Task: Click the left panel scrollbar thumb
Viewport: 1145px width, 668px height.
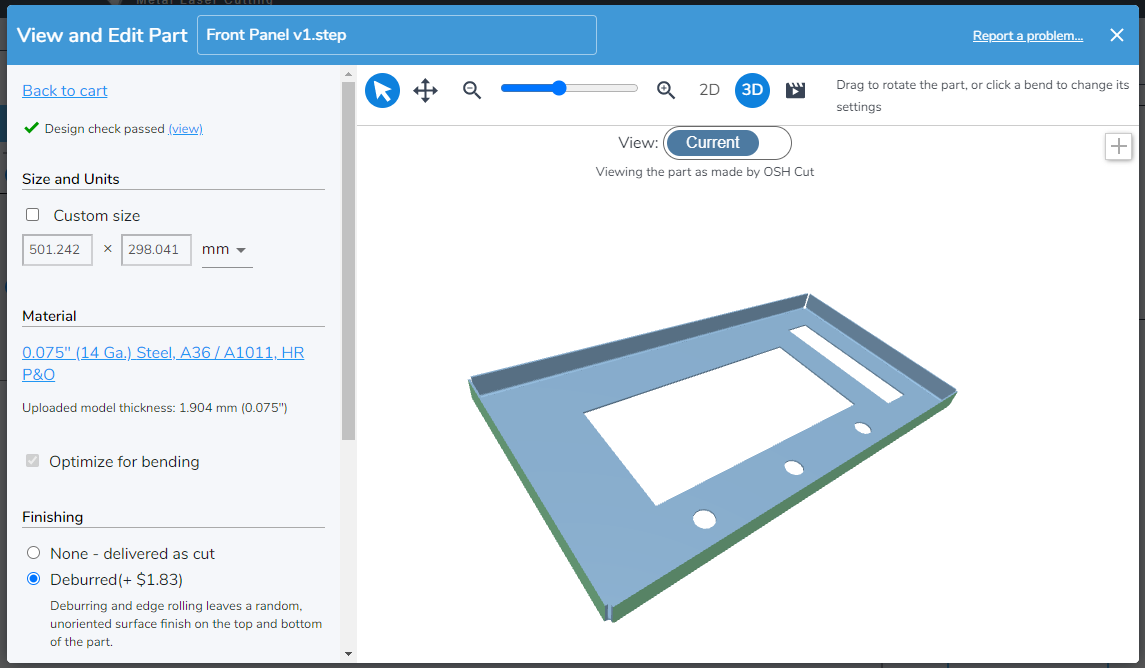Action: coord(348,261)
